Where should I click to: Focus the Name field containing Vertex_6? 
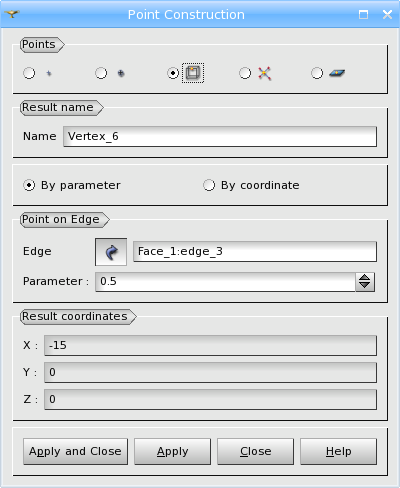coord(220,136)
